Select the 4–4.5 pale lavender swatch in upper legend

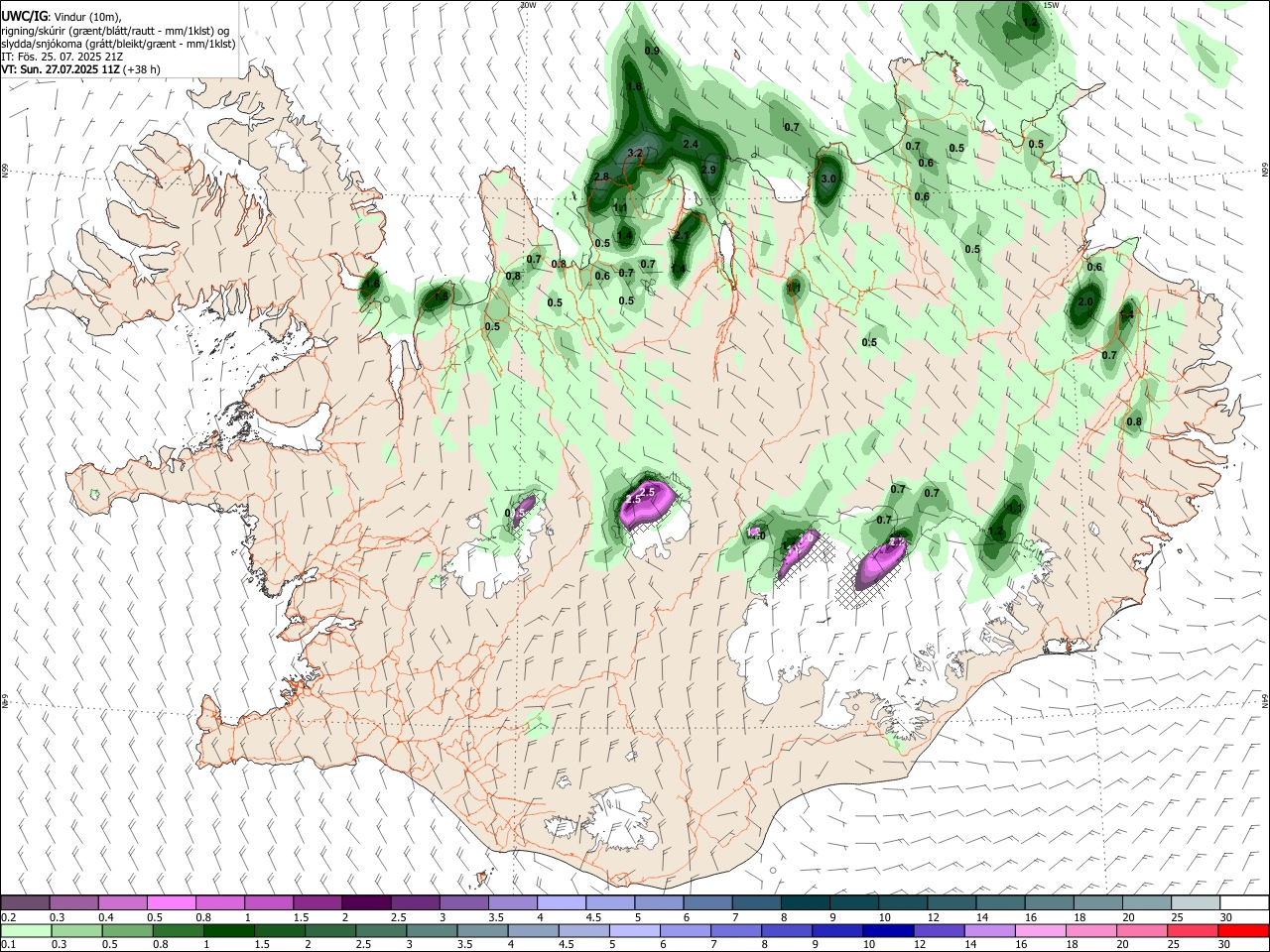[562, 902]
